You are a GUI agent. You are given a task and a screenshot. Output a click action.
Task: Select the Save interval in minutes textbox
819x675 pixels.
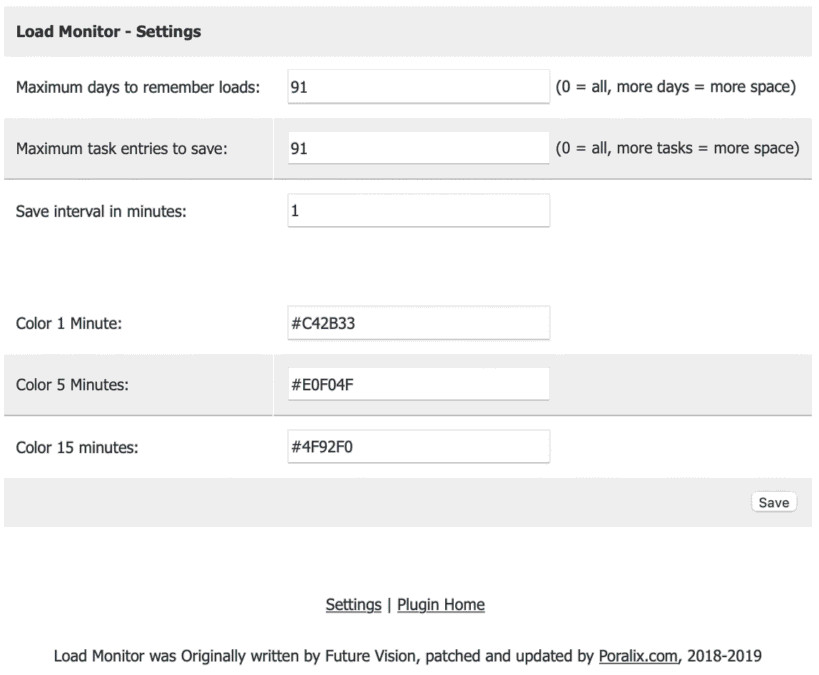coord(418,211)
